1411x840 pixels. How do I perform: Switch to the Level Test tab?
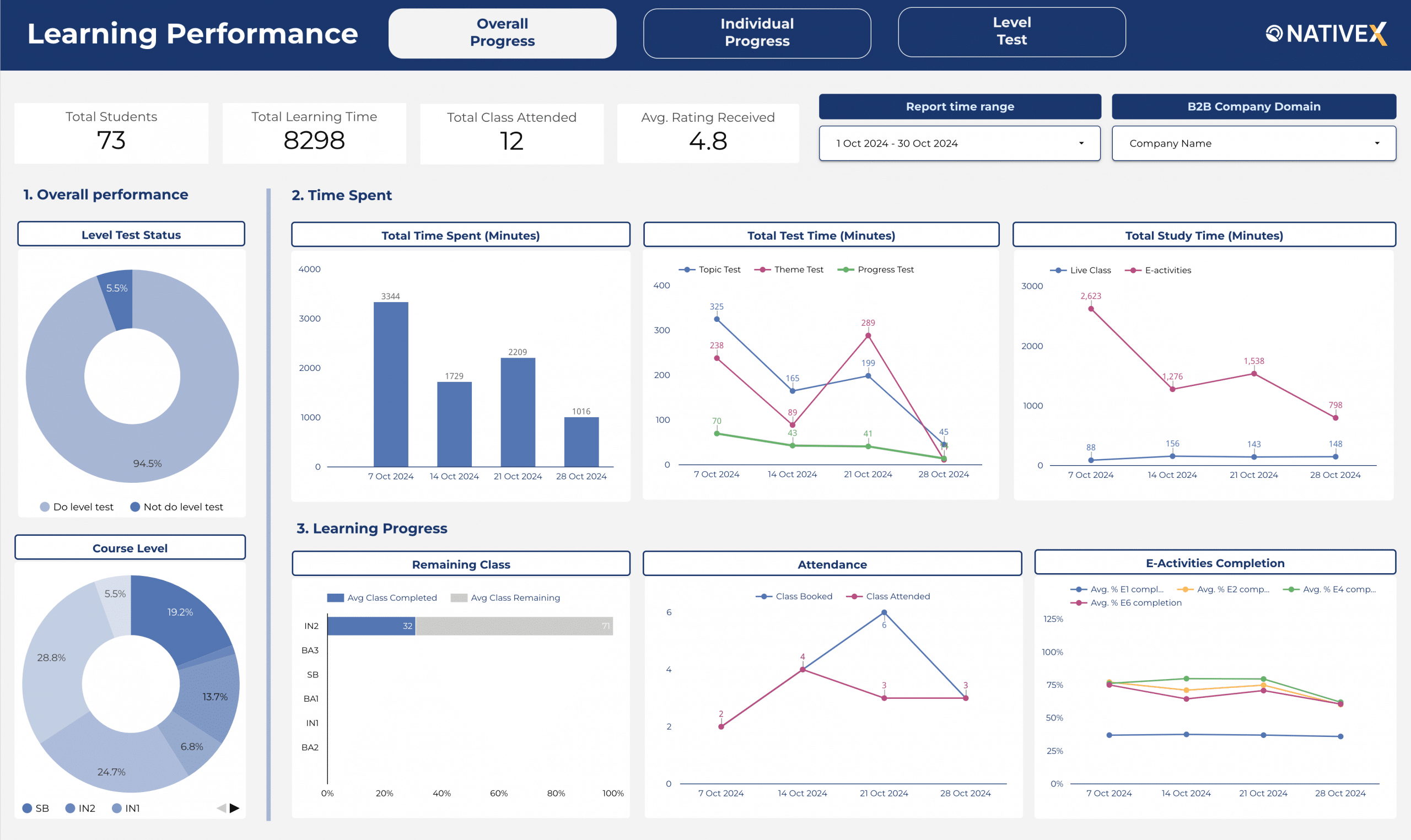(x=1011, y=32)
